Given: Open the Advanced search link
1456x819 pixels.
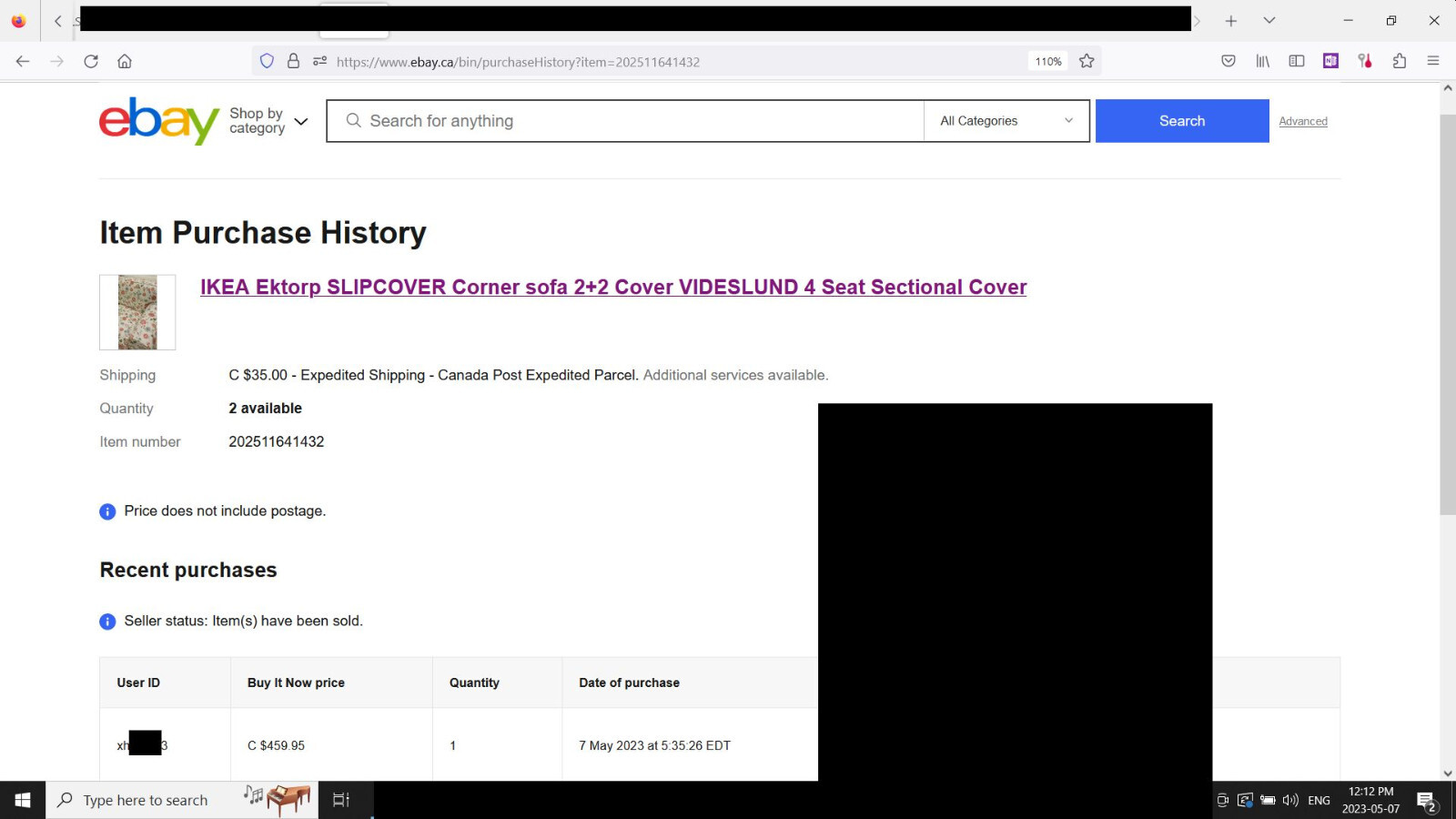Looking at the screenshot, I should pos(1302,121).
